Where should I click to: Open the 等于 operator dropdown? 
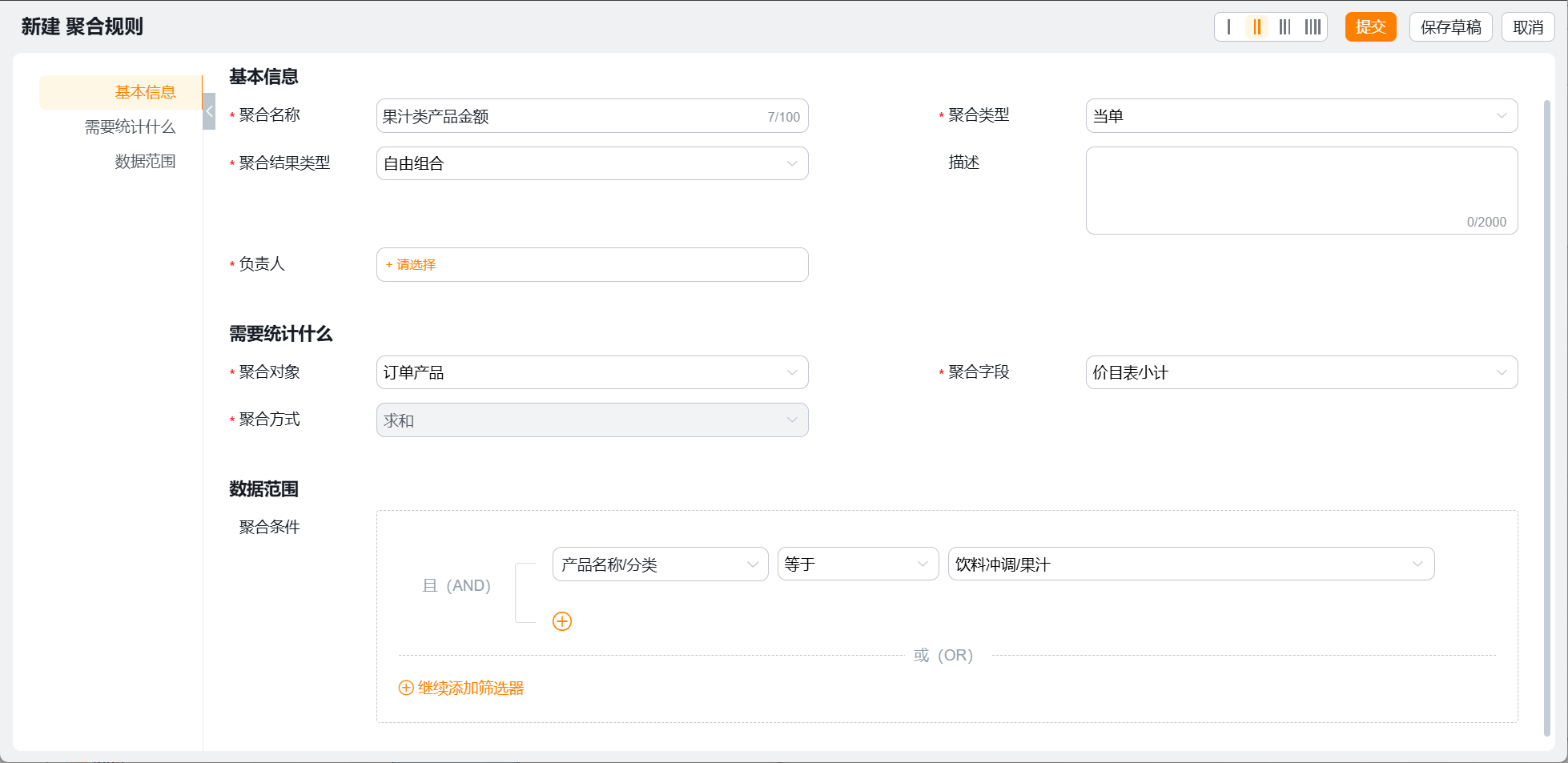tap(858, 564)
